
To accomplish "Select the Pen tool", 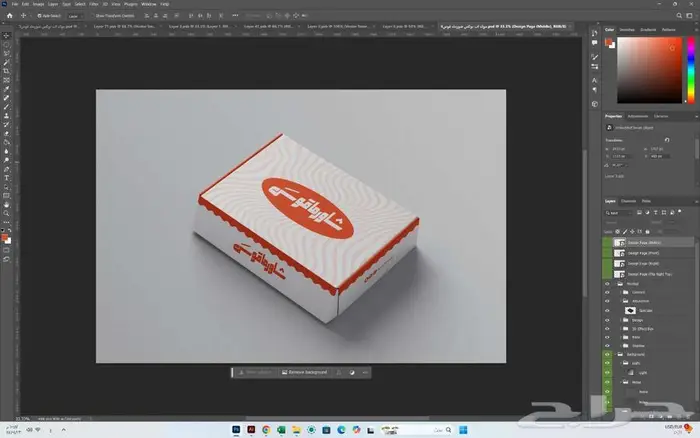I will (6, 169).
